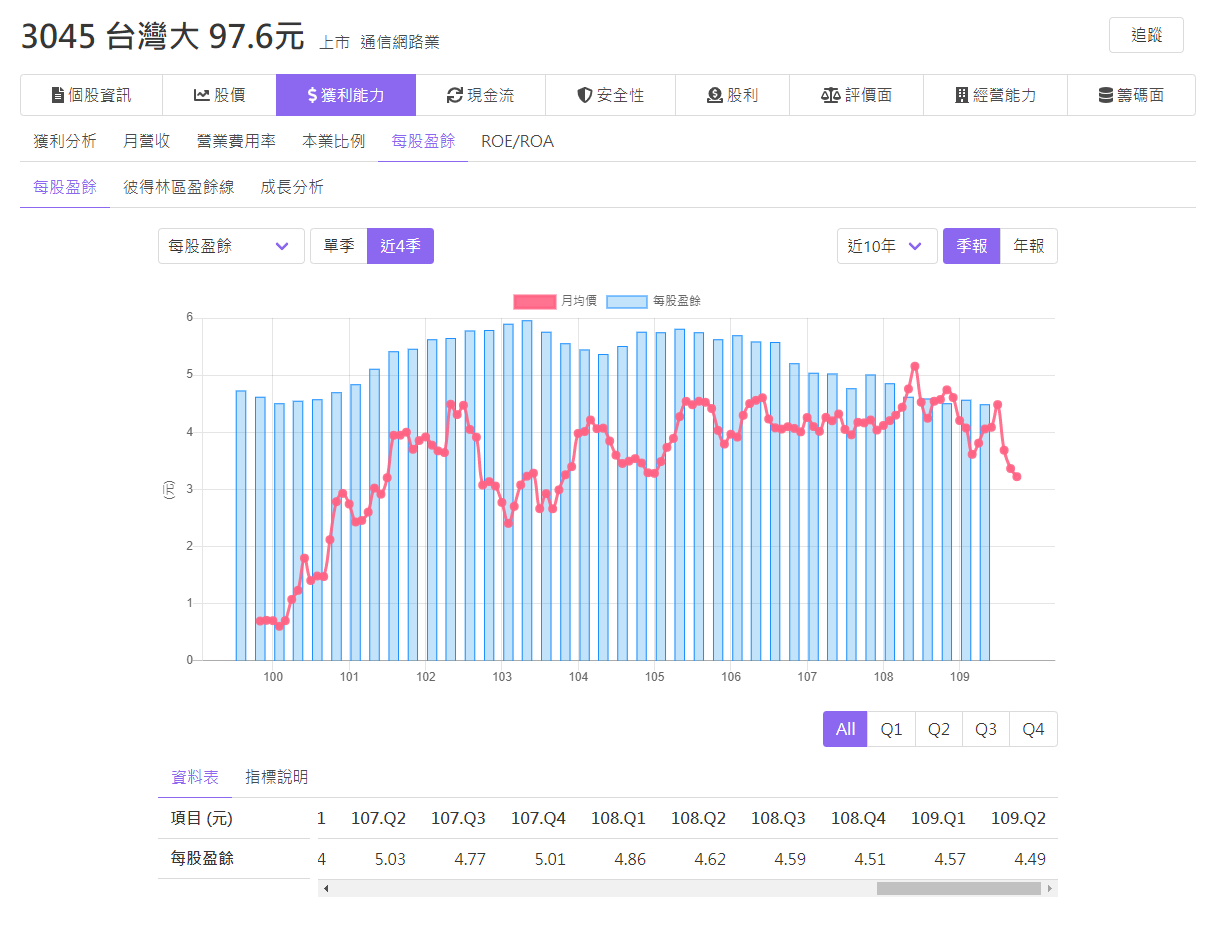Toggle 月均價 legend pink swatch
Image resolution: width=1223 pixels, height=933 pixels.
534,301
